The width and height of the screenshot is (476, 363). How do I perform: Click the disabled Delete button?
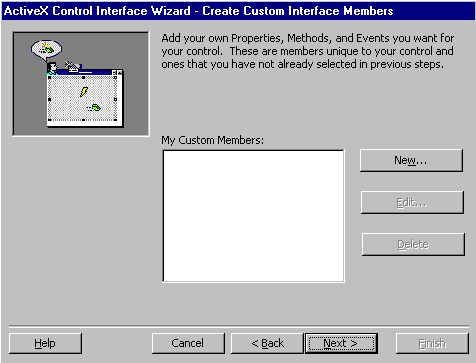pyautogui.click(x=413, y=244)
